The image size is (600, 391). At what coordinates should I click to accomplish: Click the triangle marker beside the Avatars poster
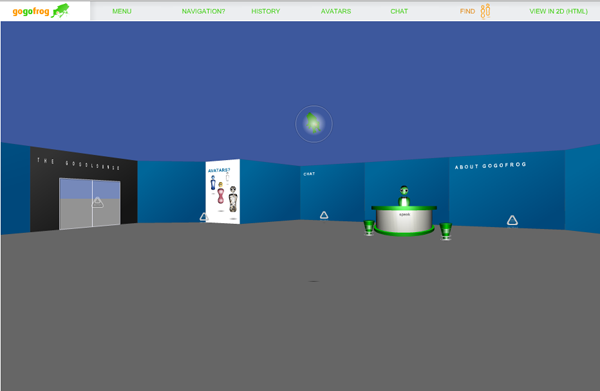pyautogui.click(x=203, y=217)
